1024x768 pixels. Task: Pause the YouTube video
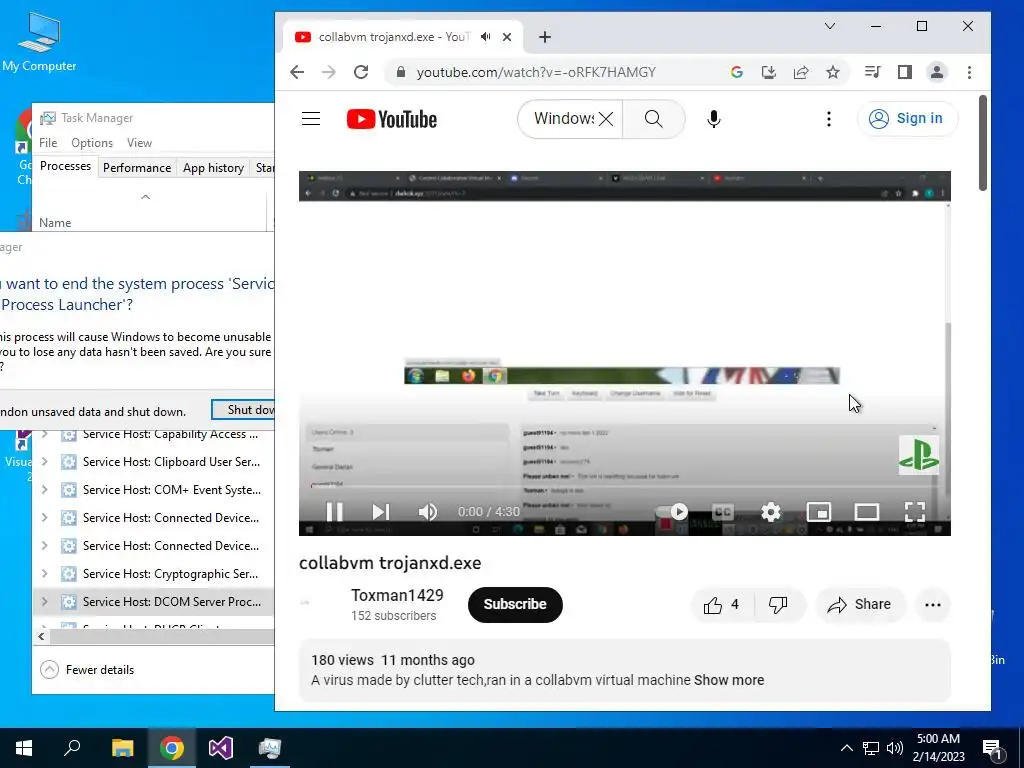point(334,511)
